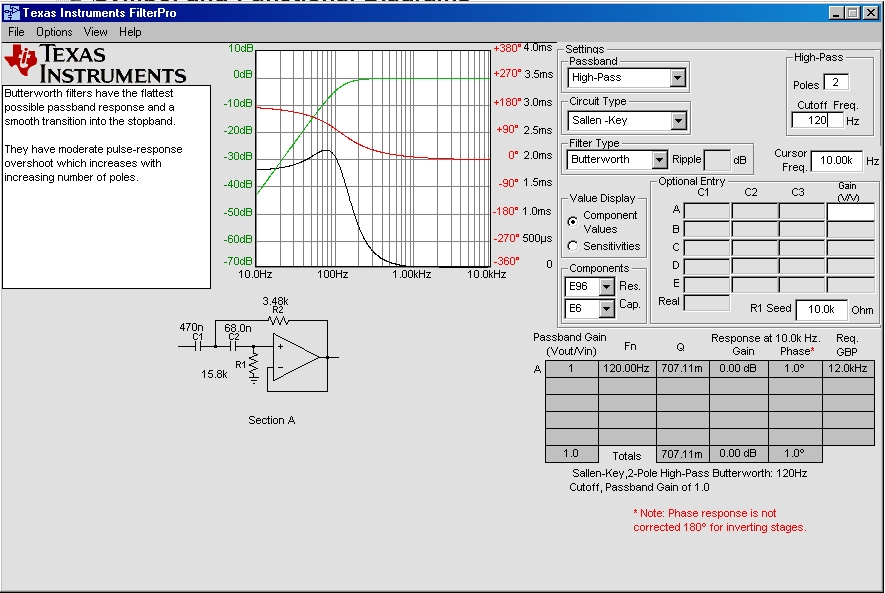Image resolution: width=885 pixels, height=593 pixels.
Task: Click the op-amp symbol in Section A schematic
Action: click(296, 357)
